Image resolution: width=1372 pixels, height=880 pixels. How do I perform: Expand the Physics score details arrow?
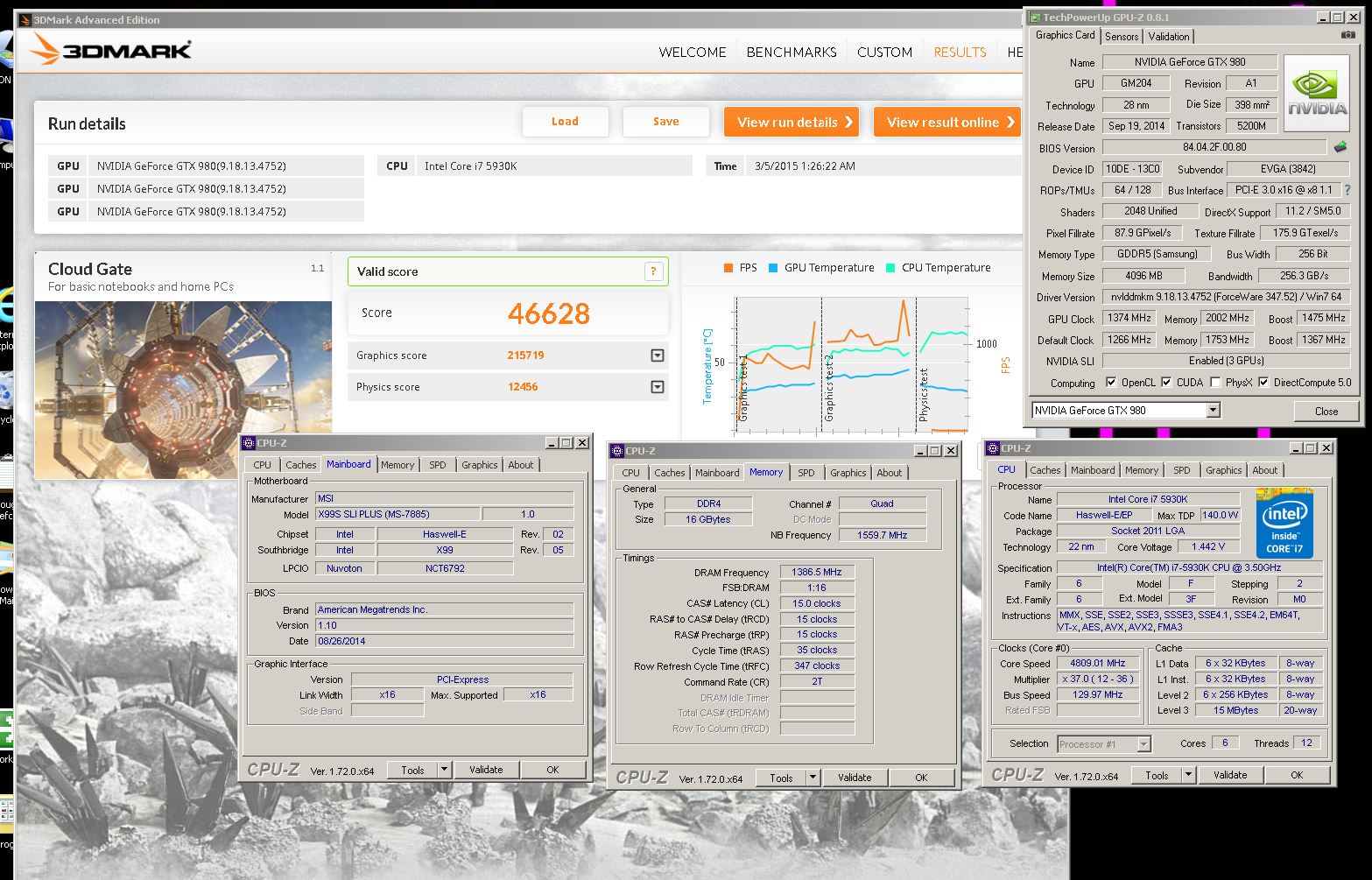point(658,387)
